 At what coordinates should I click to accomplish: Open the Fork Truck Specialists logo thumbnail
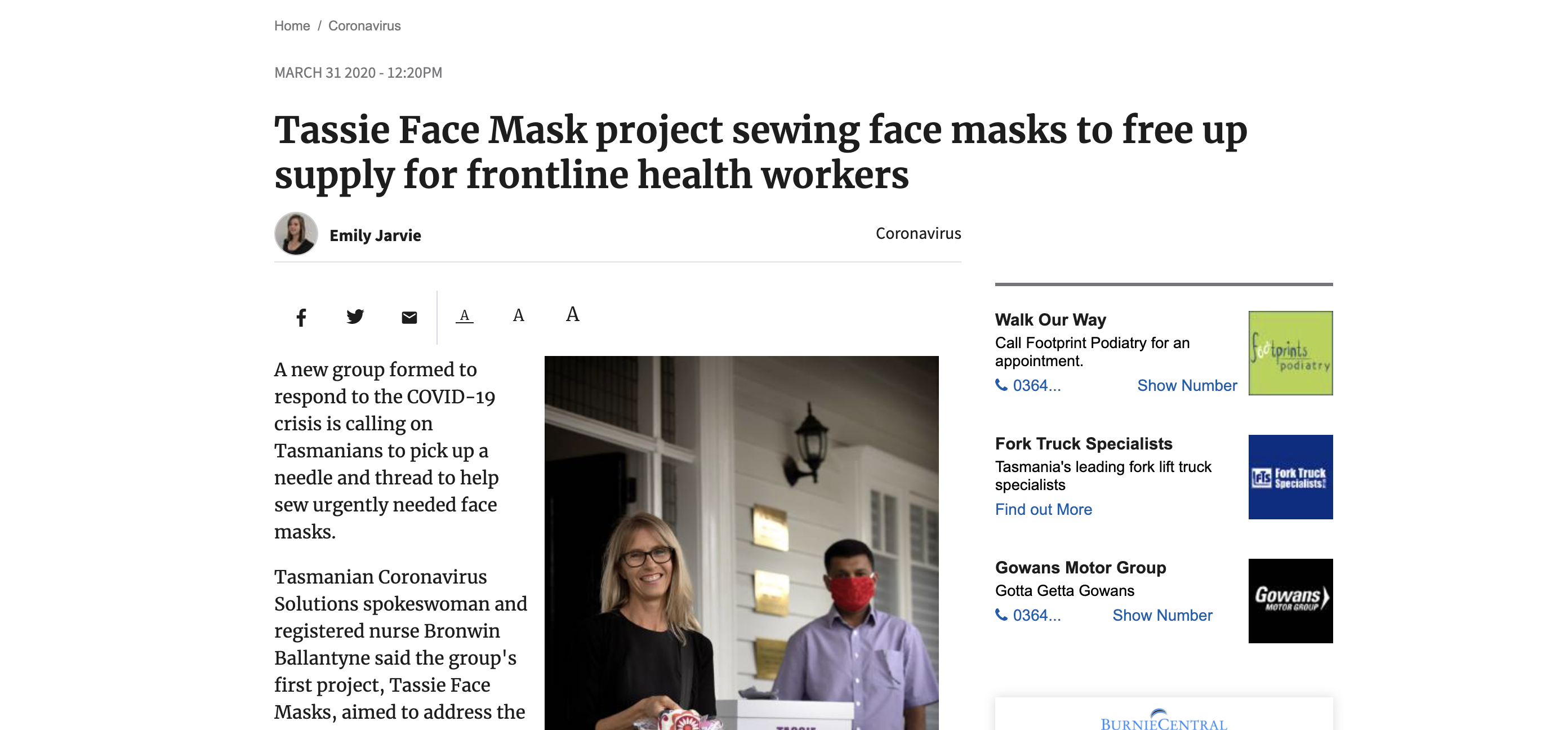(x=1290, y=477)
